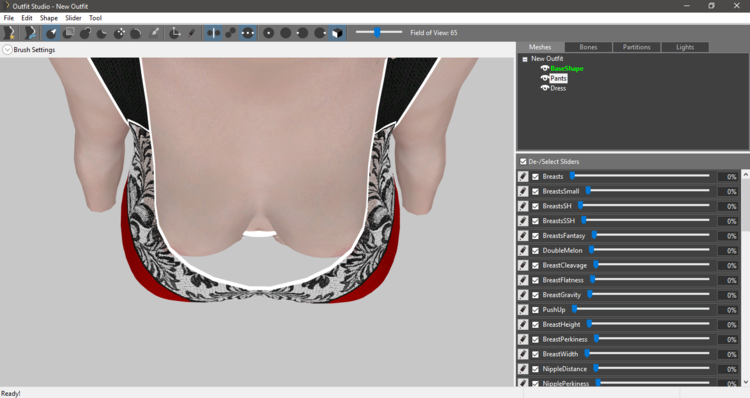750x398 pixels.
Task: Pick the Deflate brush tool
Action: 102,33
